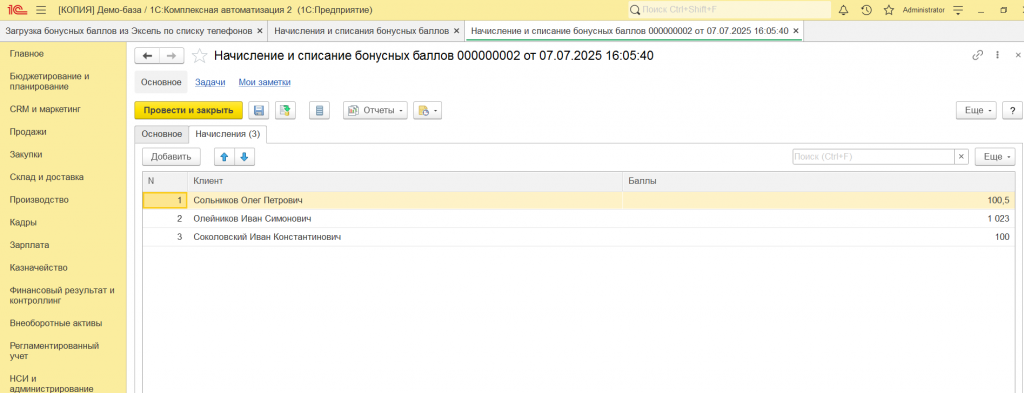Click the Добавить button
This screenshot has height=393, width=1024.
171,157
